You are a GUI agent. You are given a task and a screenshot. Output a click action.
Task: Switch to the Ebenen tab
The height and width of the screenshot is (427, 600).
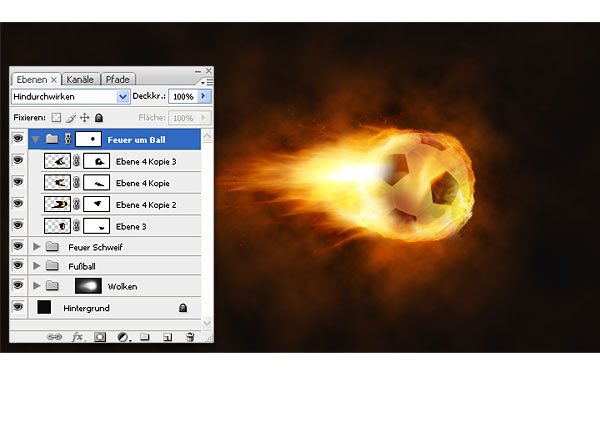(x=31, y=80)
